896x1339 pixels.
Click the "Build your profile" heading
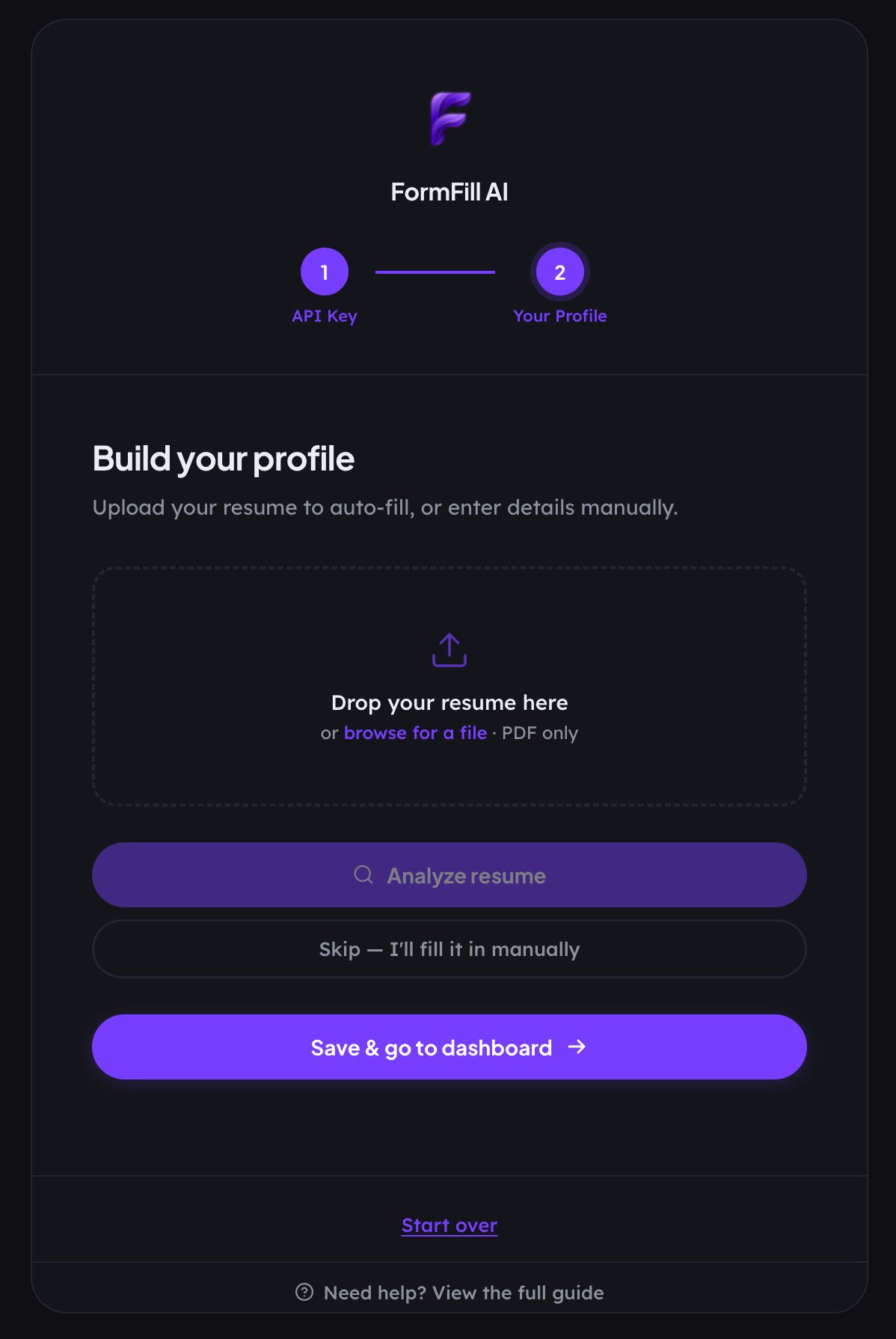[224, 459]
